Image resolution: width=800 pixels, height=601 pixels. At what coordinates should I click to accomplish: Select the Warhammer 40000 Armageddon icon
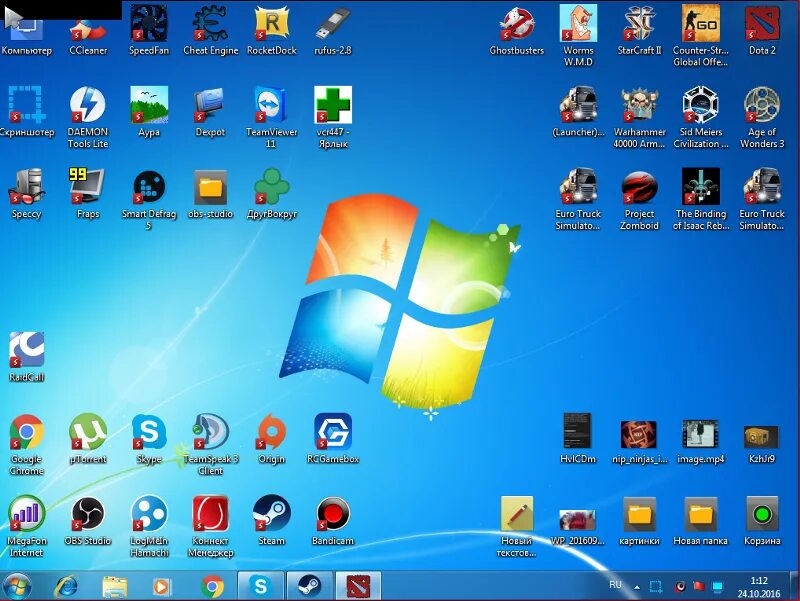639,117
